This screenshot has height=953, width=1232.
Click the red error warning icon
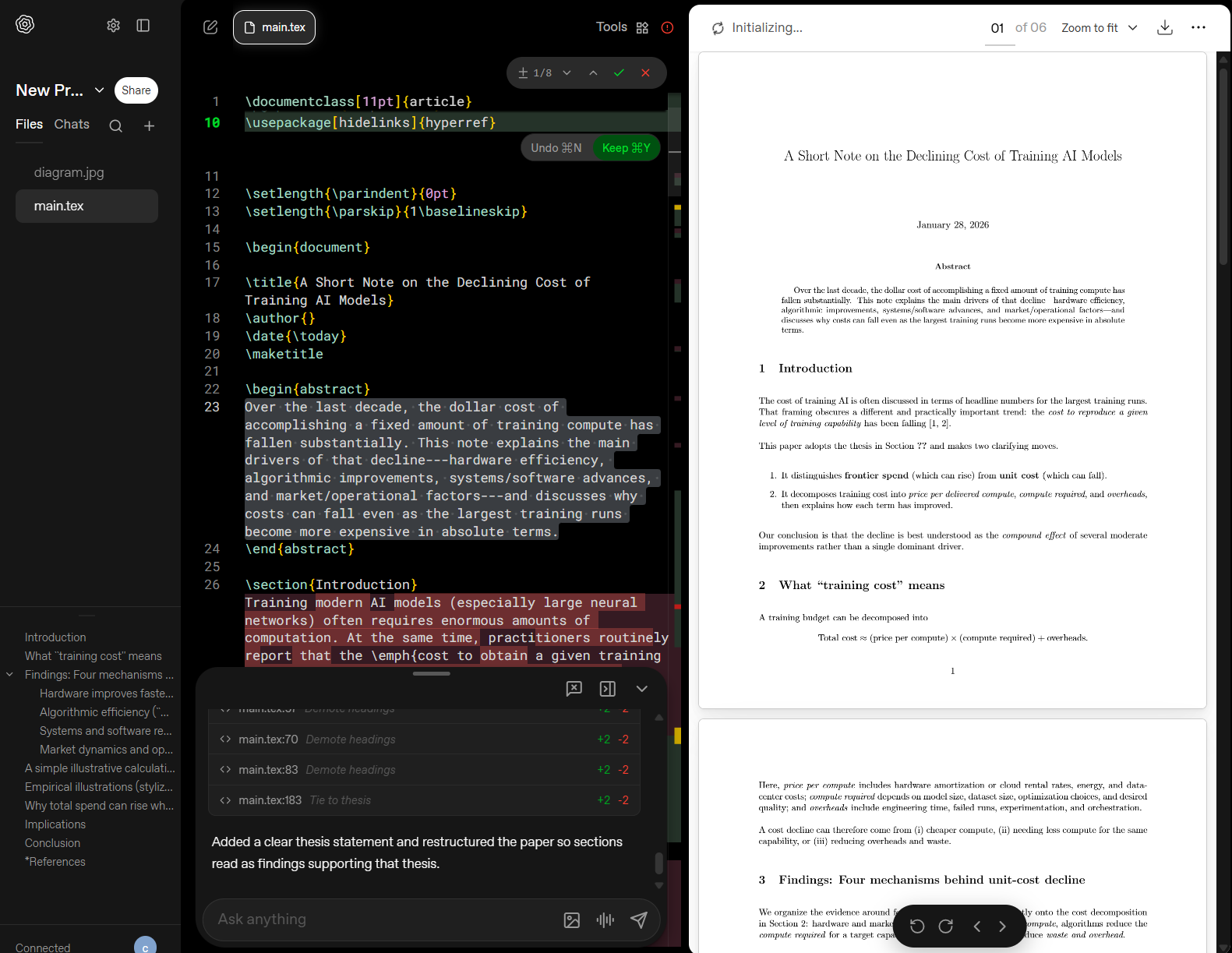(x=667, y=28)
